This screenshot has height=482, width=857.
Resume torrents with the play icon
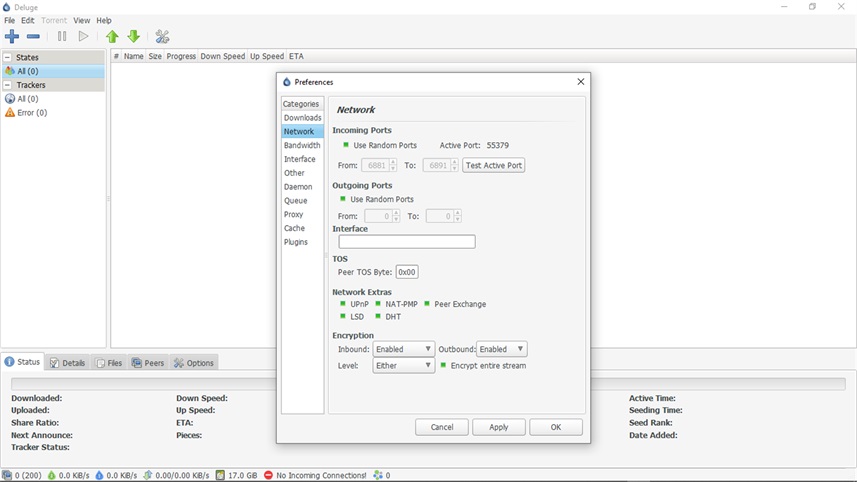tap(83, 37)
